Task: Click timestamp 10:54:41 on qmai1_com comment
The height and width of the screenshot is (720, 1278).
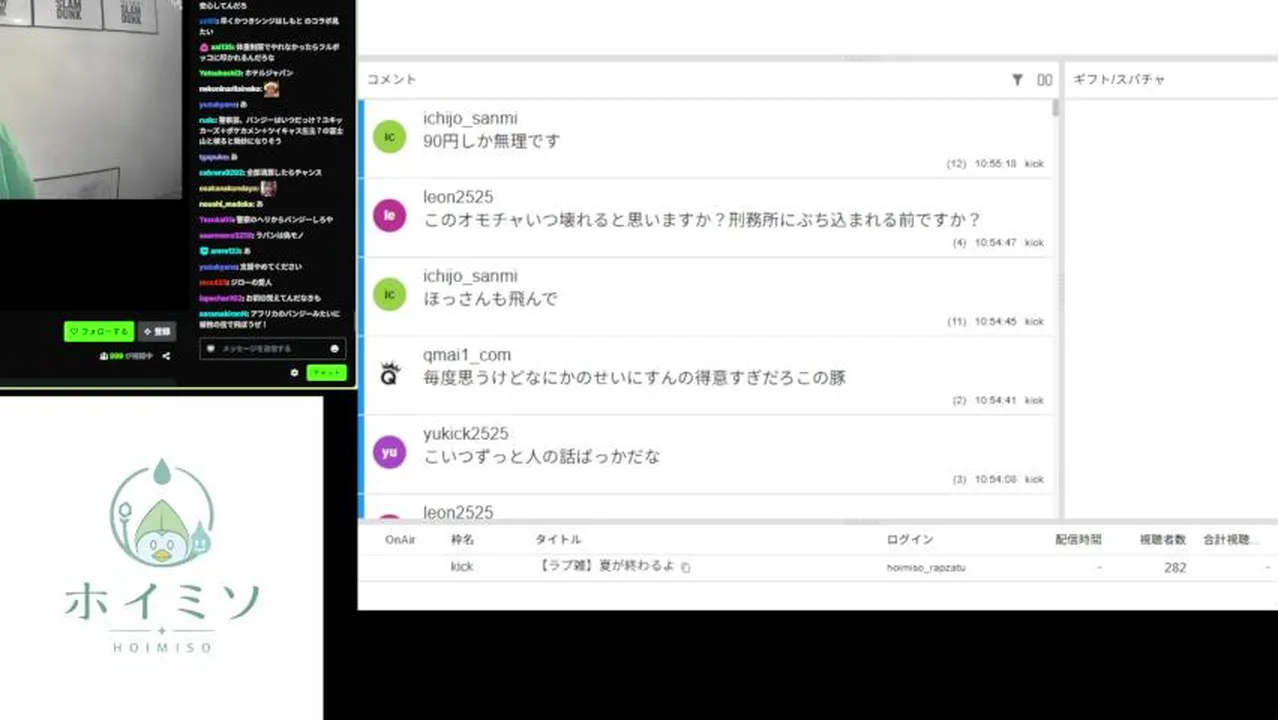Action: point(995,401)
